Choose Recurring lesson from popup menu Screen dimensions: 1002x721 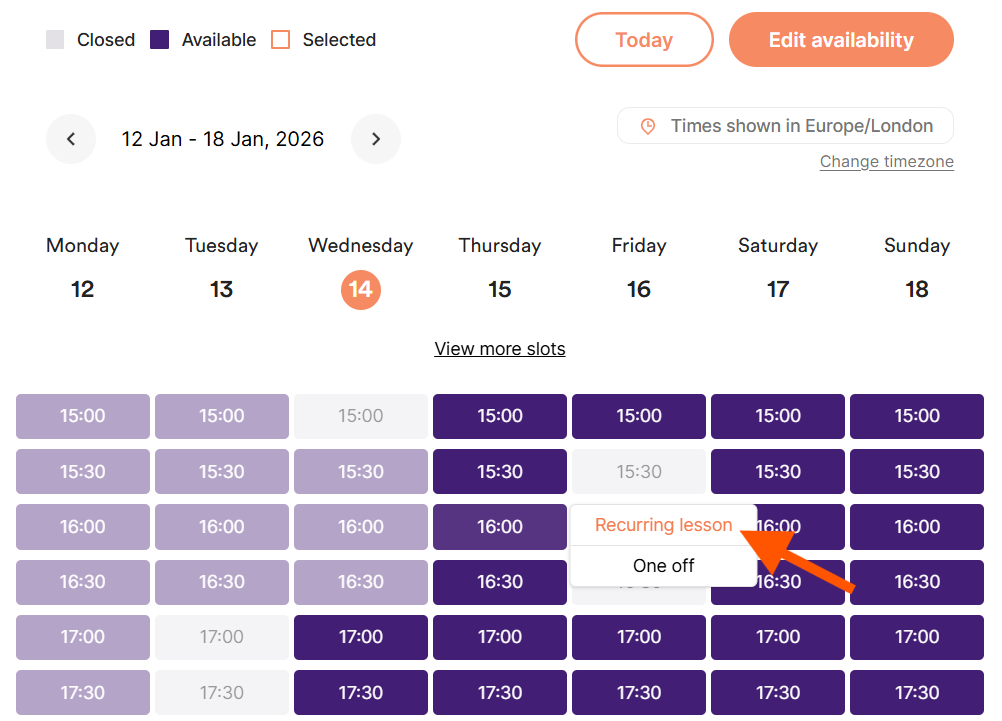(663, 525)
